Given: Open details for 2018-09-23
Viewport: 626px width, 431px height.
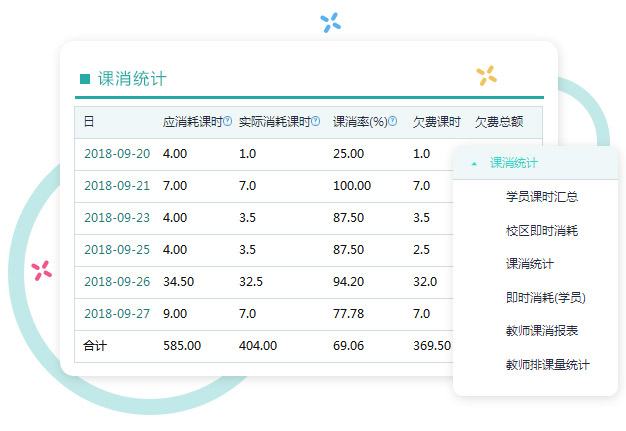Looking at the screenshot, I should (117, 218).
